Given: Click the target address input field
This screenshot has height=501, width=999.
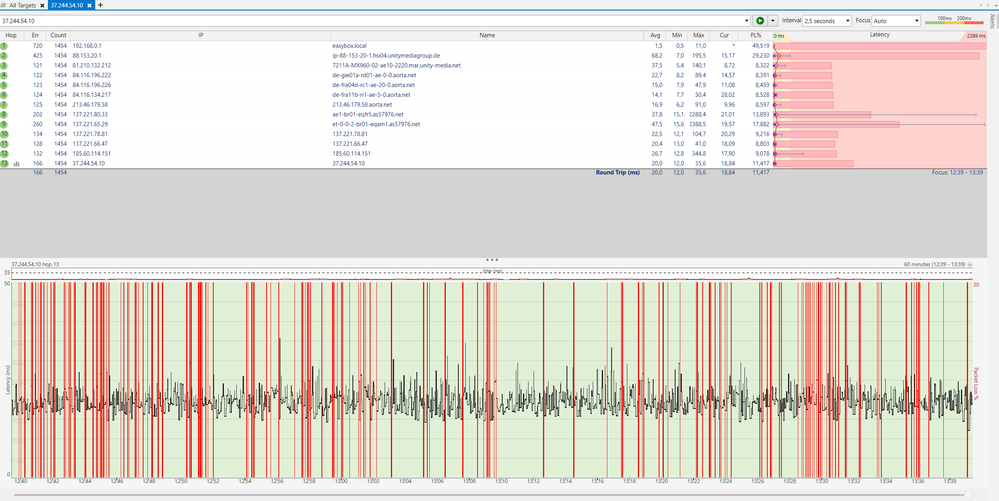Looking at the screenshot, I should pos(370,20).
